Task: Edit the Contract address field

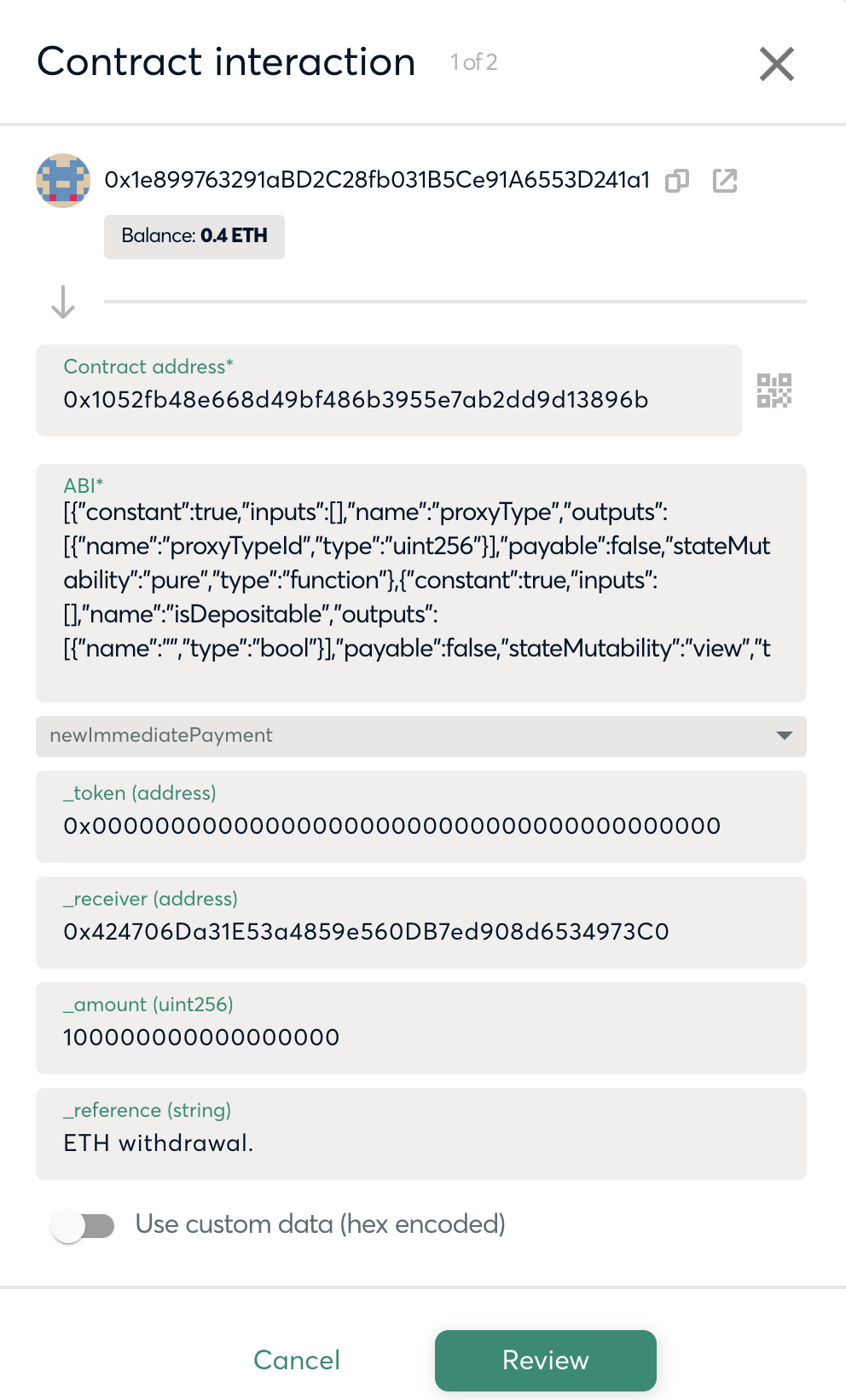Action: (x=389, y=399)
